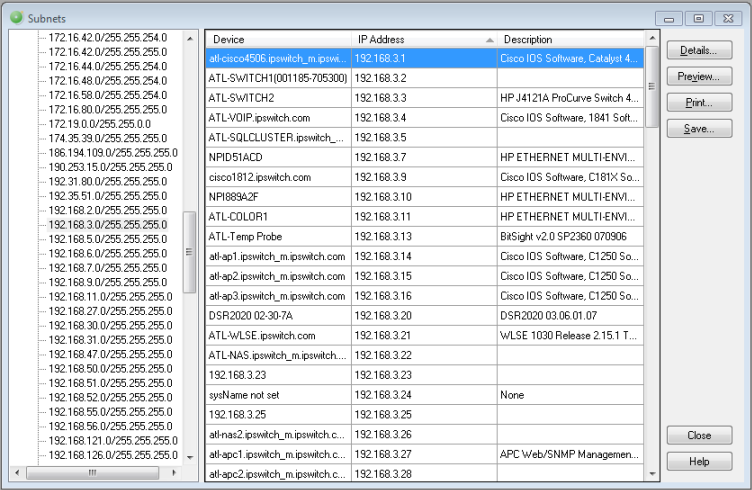Click the BitSight v2.0 SP2360 description cell
This screenshot has width=752, height=490.
tap(571, 236)
